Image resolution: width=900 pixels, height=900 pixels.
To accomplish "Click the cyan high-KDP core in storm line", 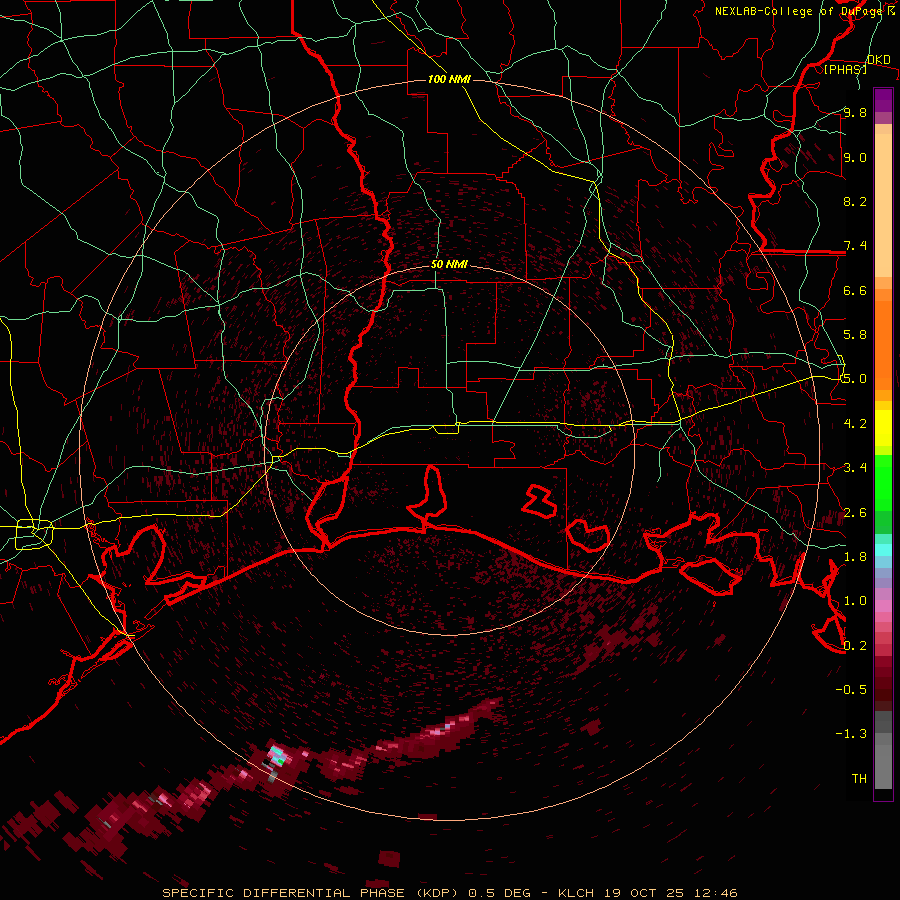I will click(278, 755).
